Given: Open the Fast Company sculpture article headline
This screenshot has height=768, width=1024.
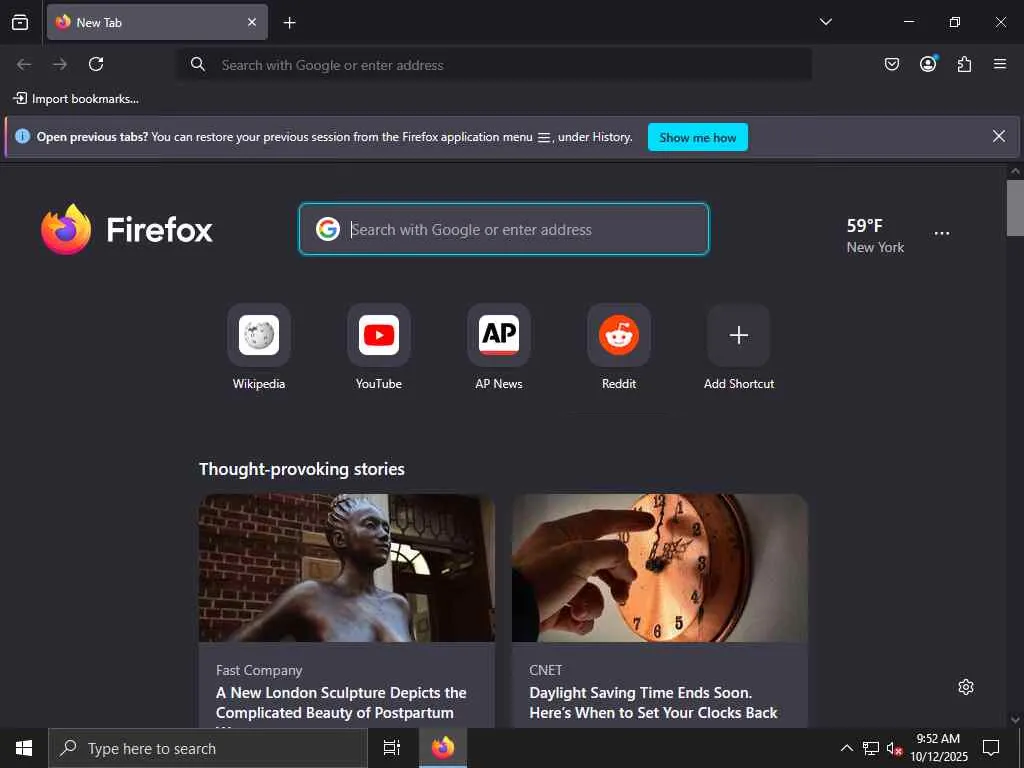Looking at the screenshot, I should [341, 703].
